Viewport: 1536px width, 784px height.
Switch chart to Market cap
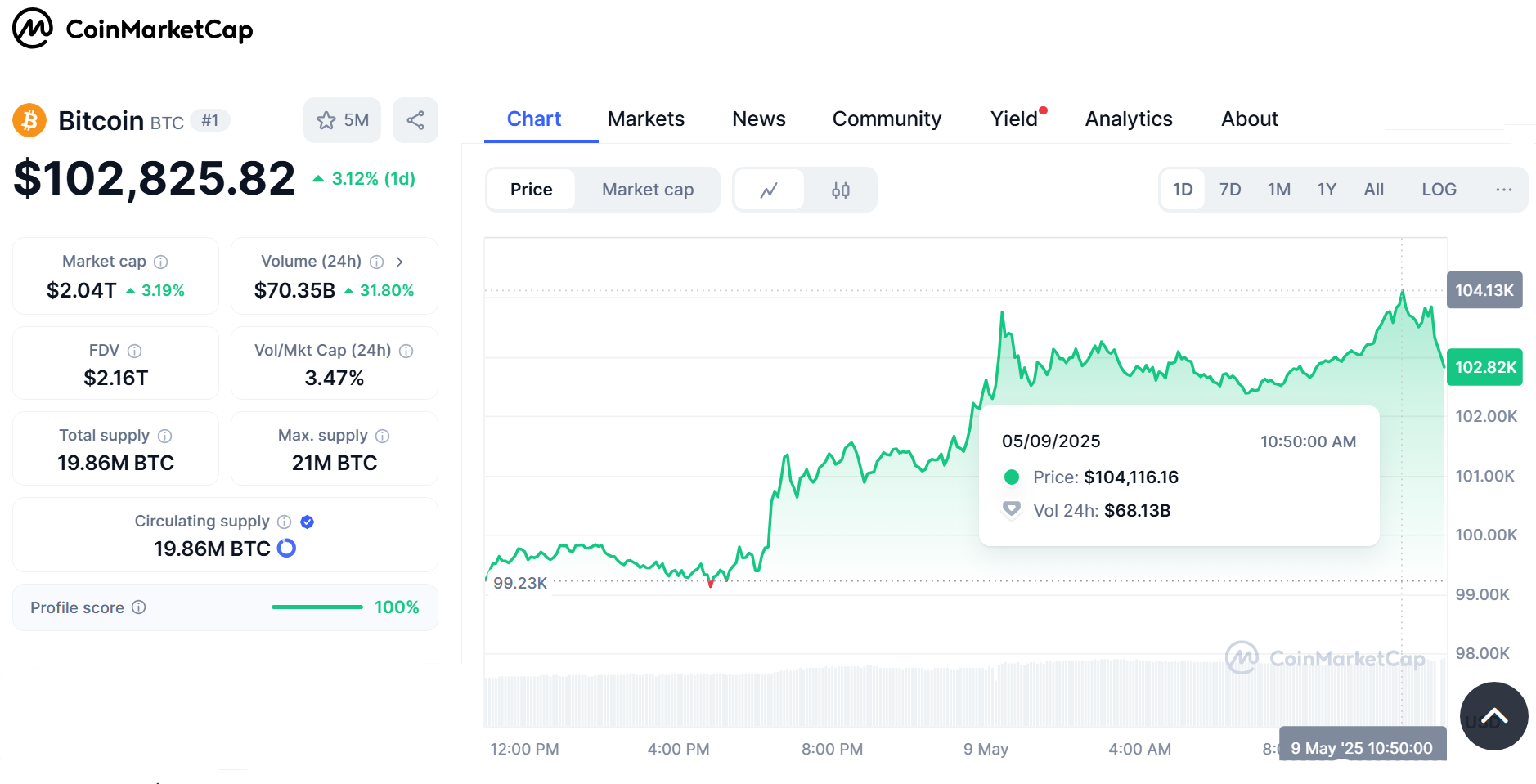(x=648, y=190)
